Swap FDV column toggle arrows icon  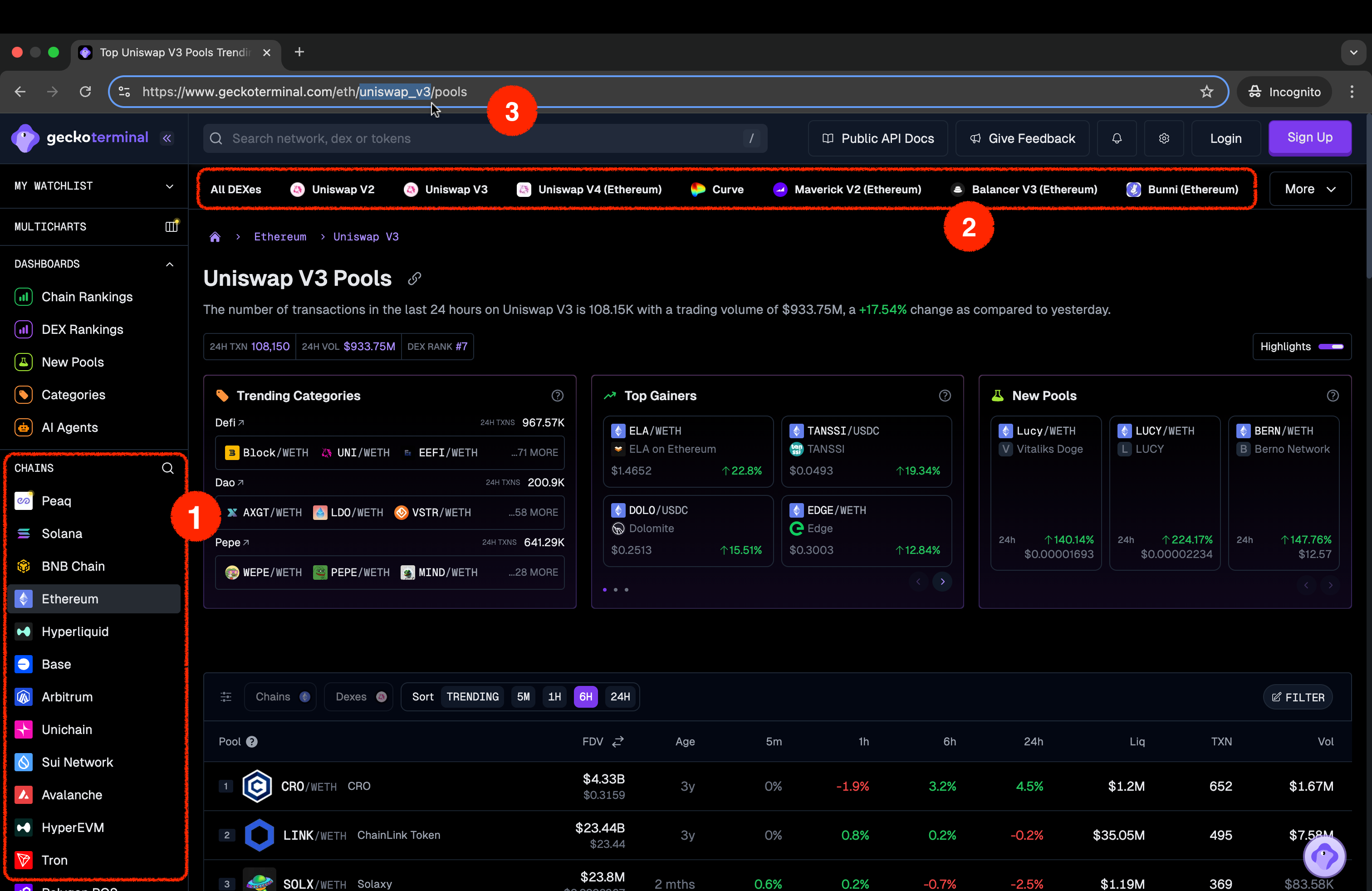(618, 742)
